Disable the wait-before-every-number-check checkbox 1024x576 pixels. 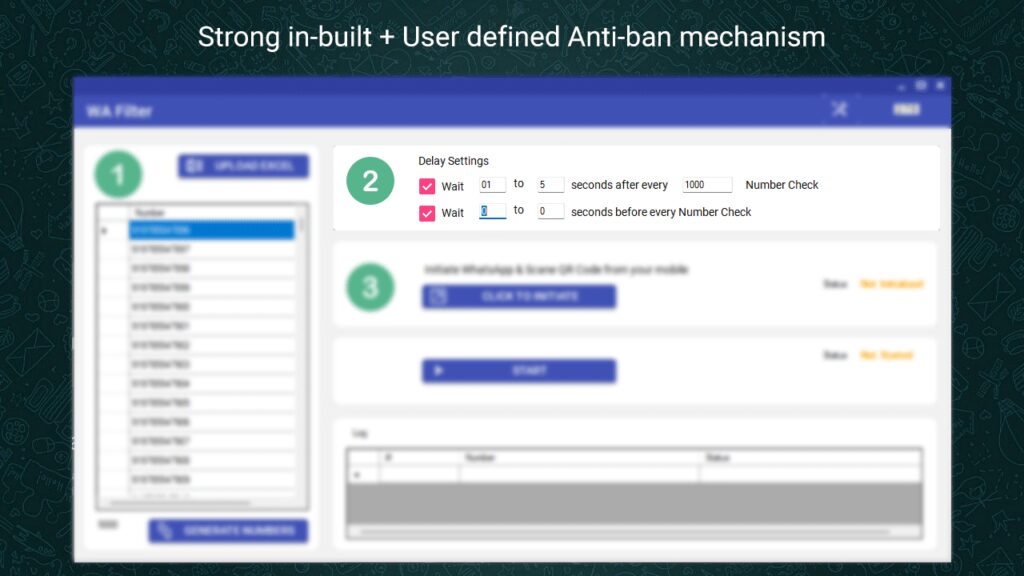coord(427,213)
